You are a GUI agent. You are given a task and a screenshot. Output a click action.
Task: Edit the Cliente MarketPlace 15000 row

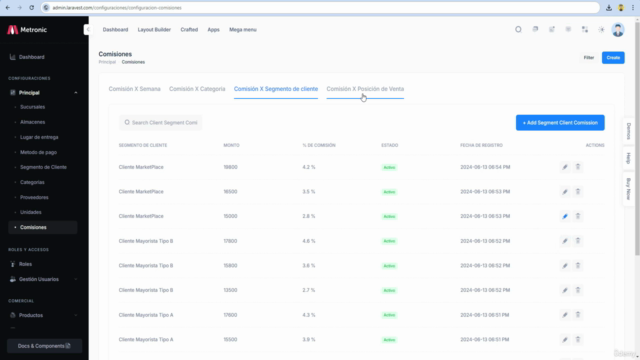(x=565, y=216)
